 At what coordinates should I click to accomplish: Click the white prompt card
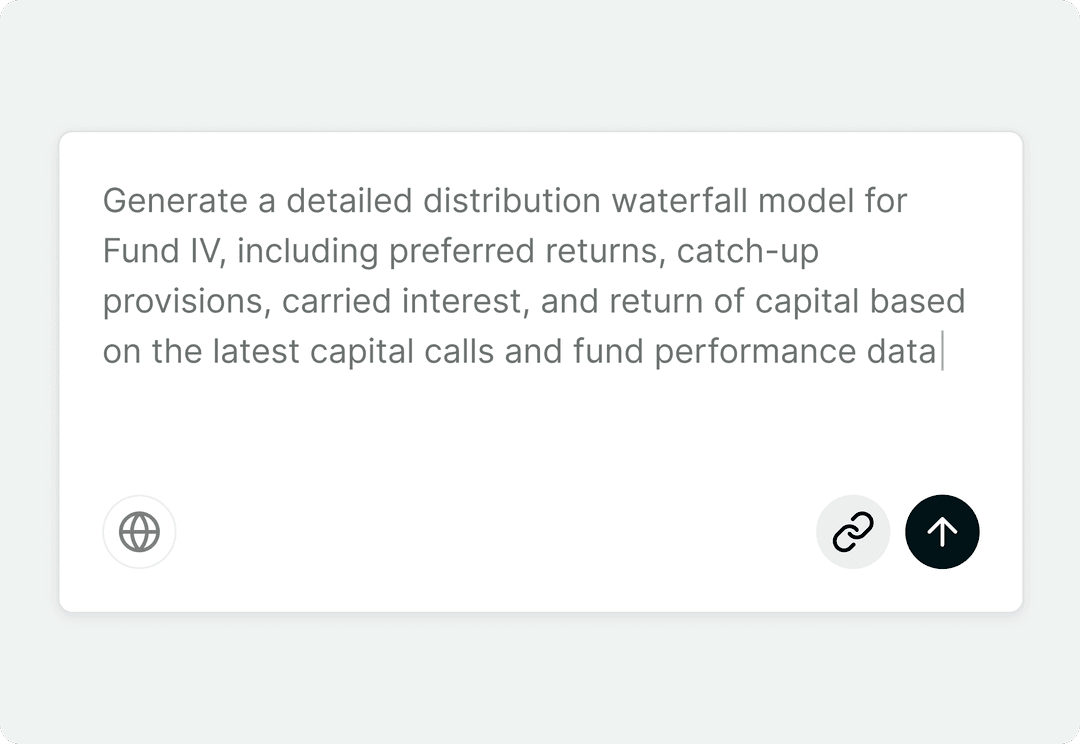point(540,370)
